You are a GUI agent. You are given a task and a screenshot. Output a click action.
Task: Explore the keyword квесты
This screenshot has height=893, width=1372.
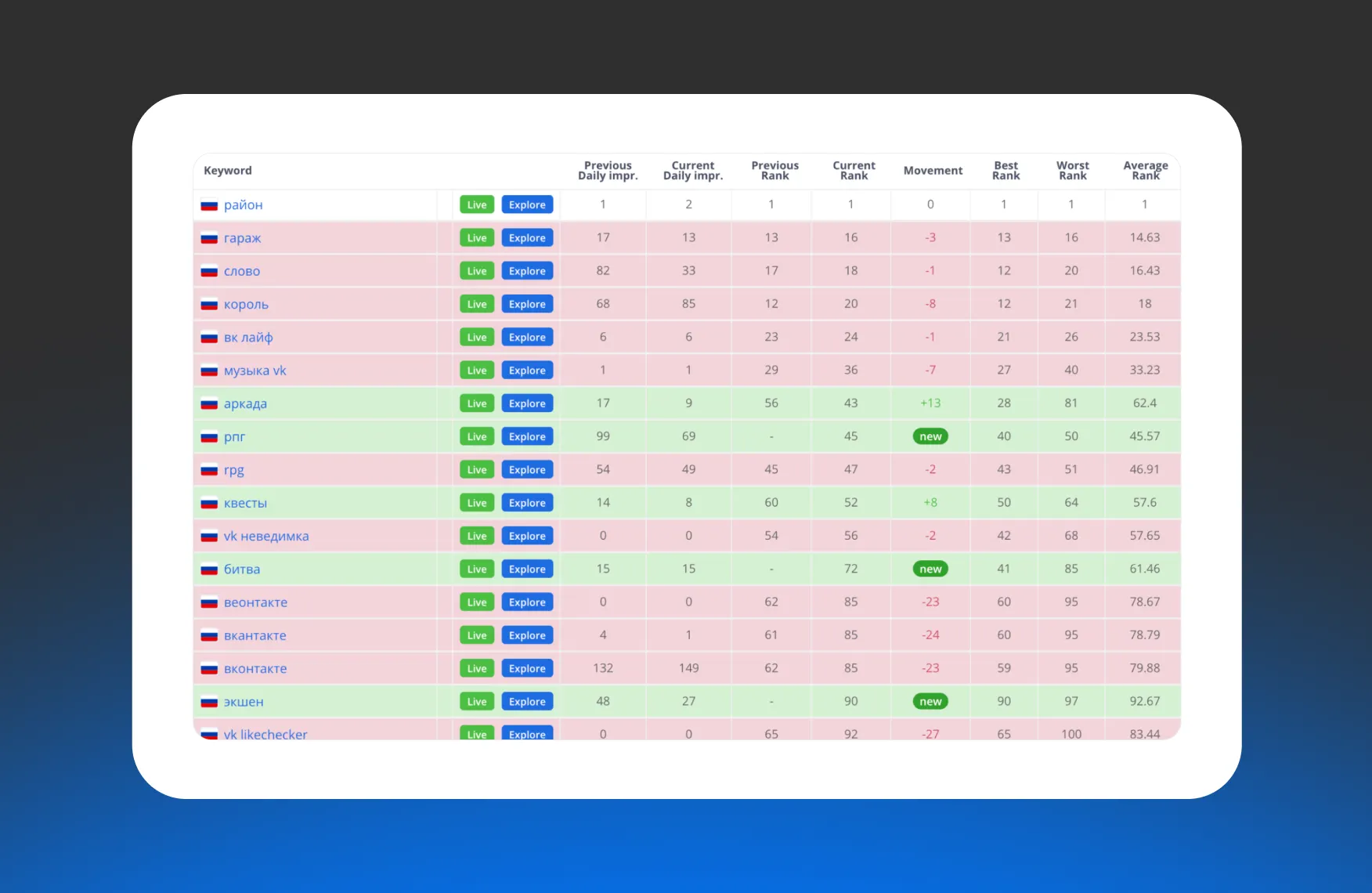(527, 503)
